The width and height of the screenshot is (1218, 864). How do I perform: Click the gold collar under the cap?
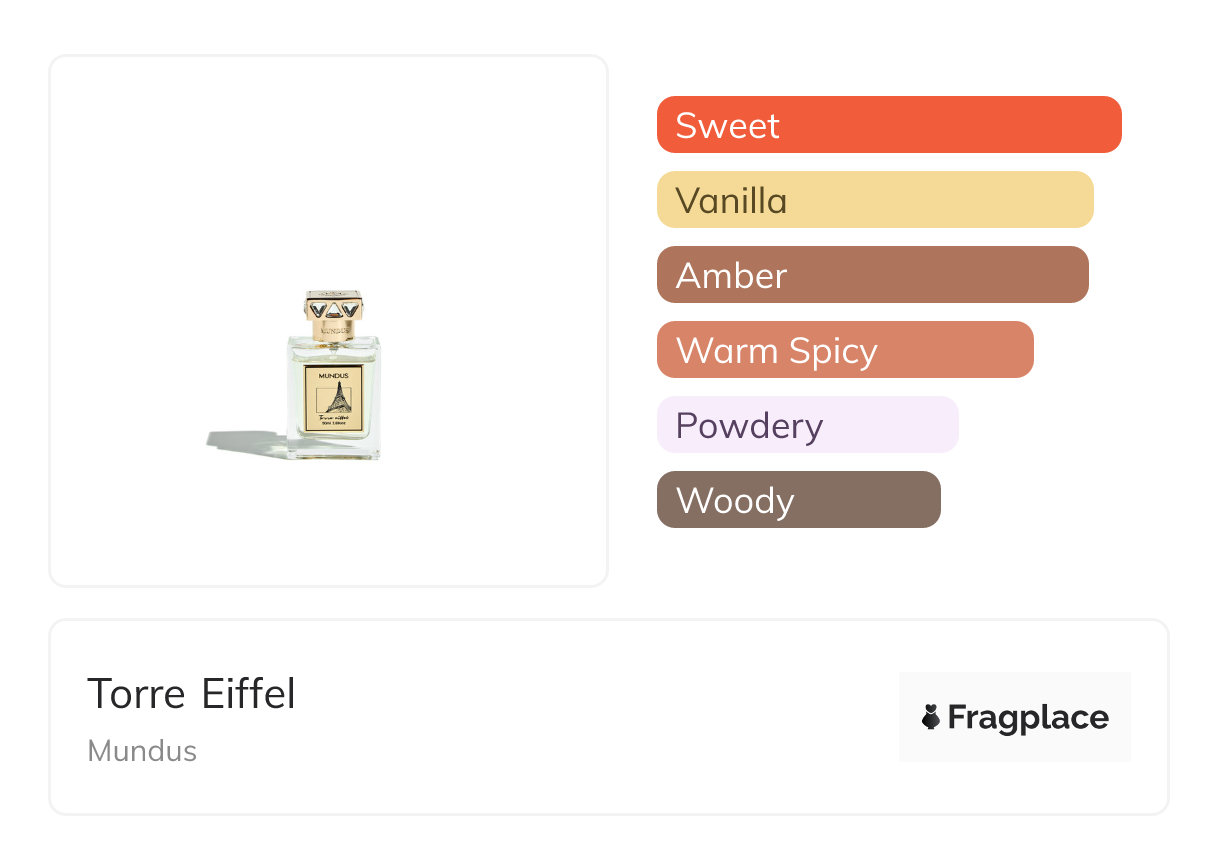[333, 328]
